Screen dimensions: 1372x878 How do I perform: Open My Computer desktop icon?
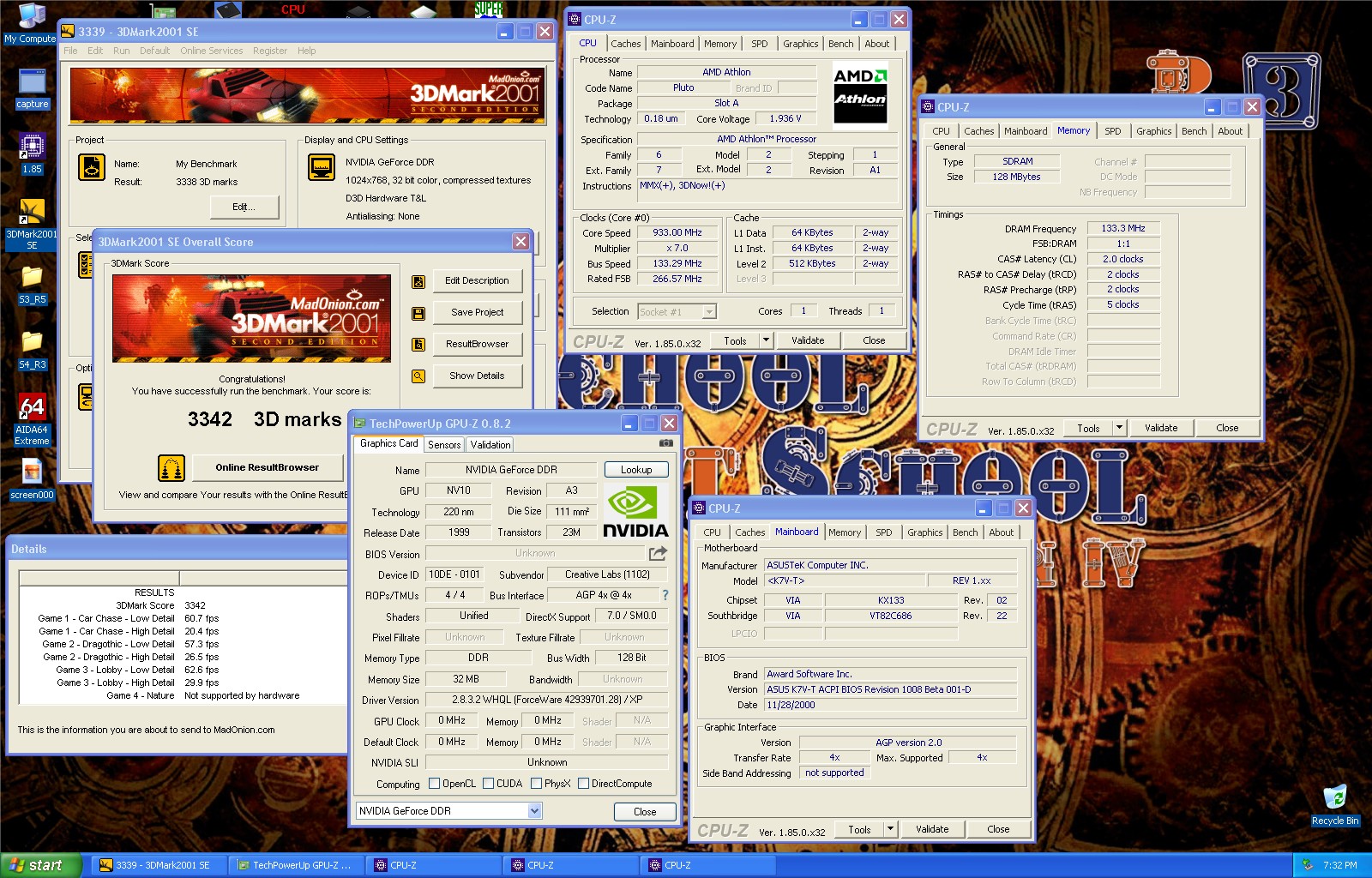click(31, 22)
